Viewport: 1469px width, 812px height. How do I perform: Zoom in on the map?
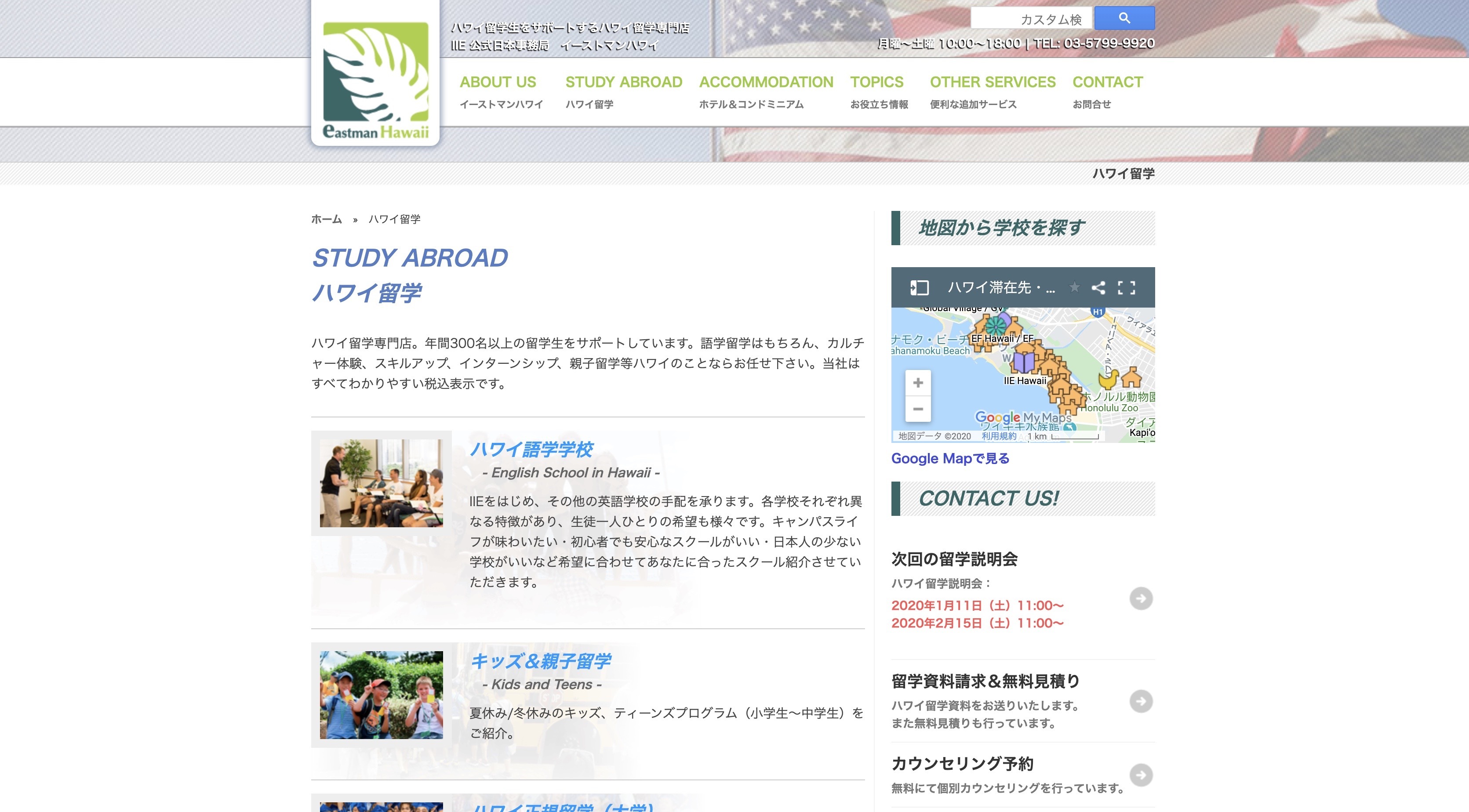pos(917,383)
